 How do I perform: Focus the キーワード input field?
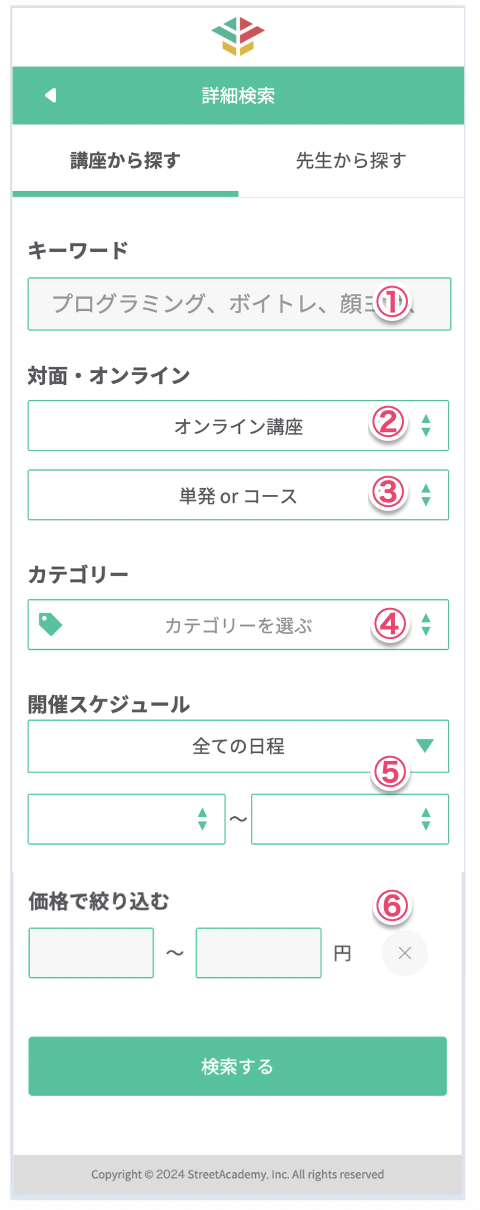[x=240, y=304]
